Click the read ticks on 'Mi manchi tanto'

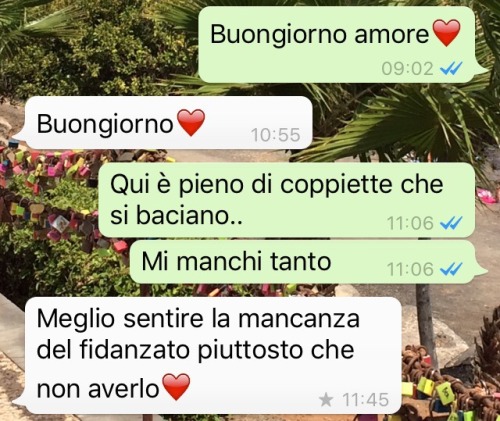point(451,269)
